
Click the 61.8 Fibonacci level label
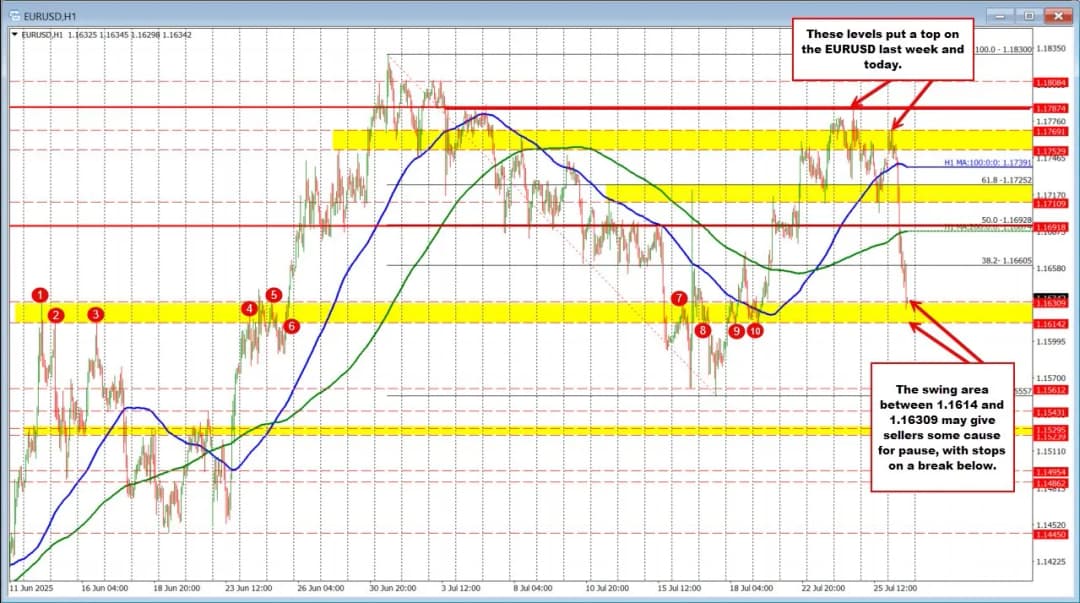[x=1002, y=180]
